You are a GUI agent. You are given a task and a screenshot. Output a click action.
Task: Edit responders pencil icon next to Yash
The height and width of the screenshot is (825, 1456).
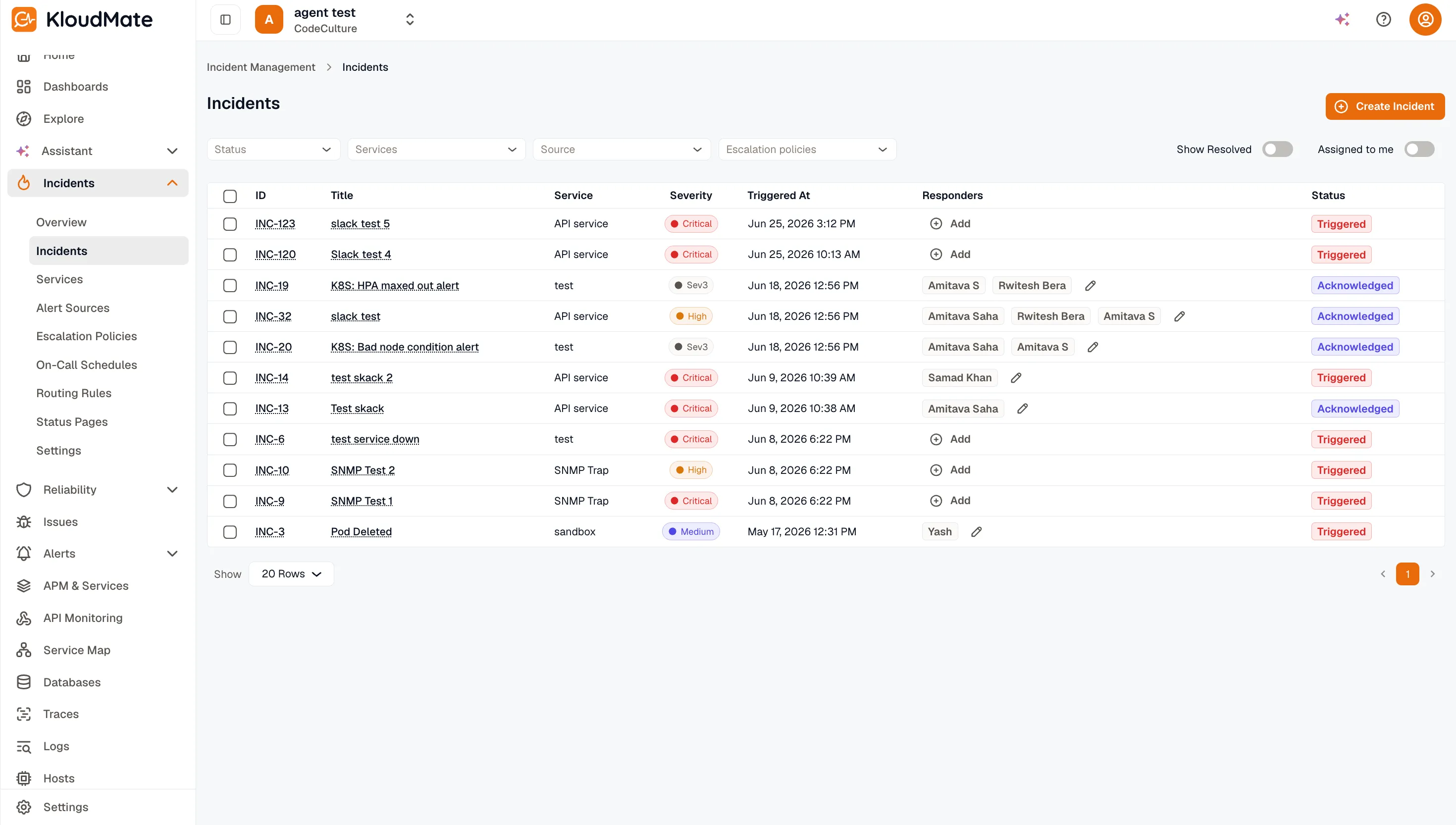(976, 532)
